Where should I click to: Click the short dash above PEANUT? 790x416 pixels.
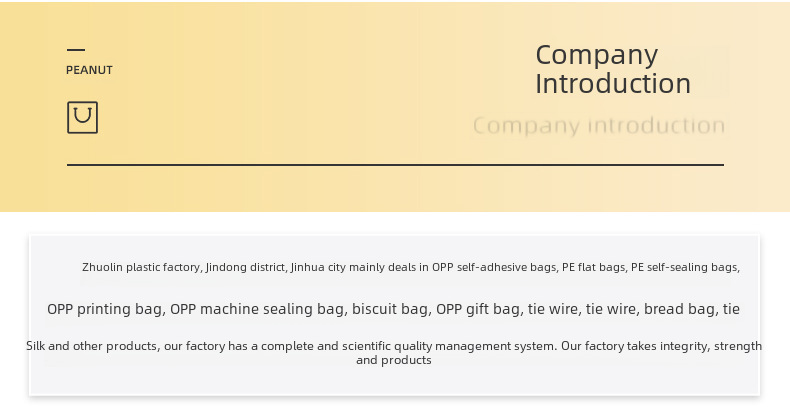[76, 49]
